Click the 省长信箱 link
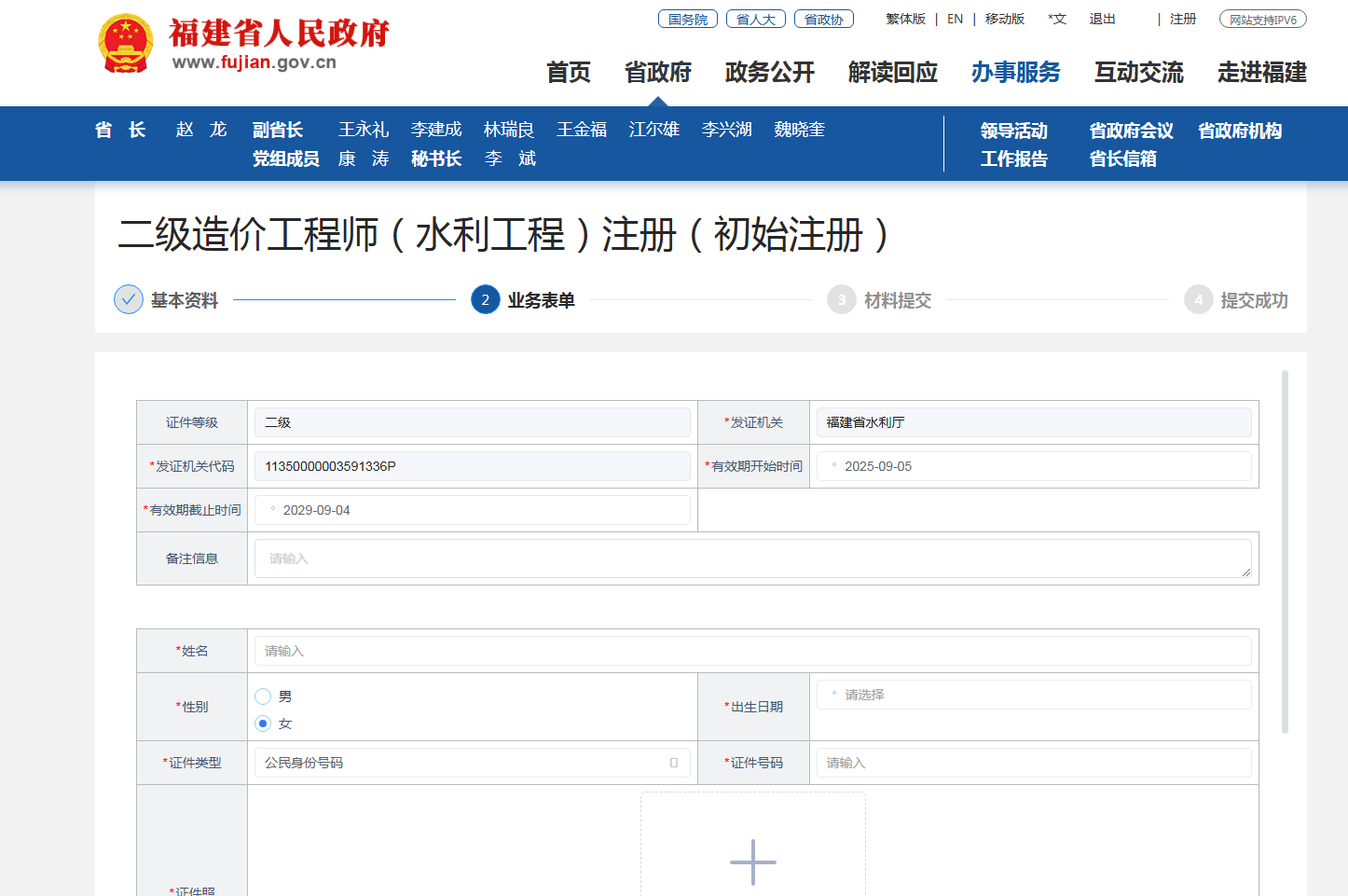Image resolution: width=1348 pixels, height=896 pixels. click(1122, 159)
